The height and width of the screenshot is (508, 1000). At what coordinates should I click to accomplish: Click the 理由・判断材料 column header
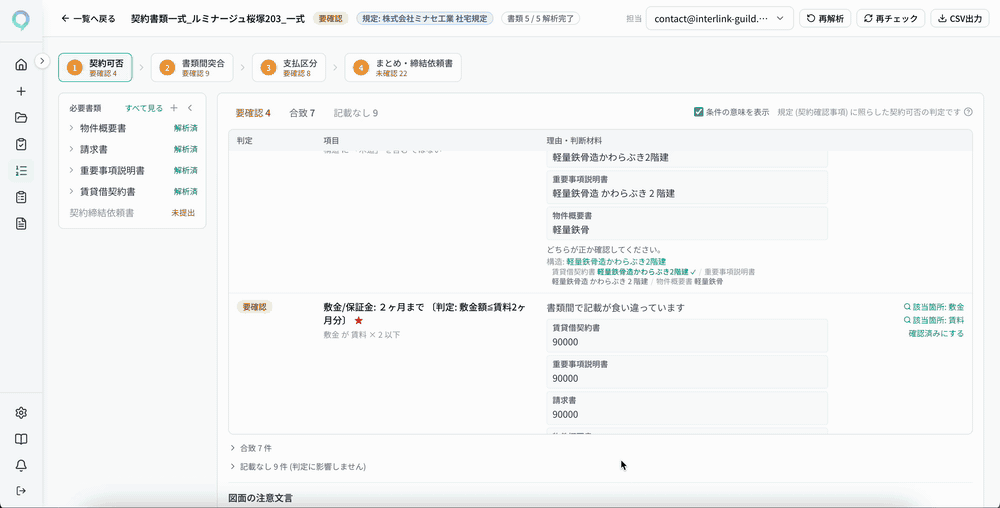coord(573,140)
